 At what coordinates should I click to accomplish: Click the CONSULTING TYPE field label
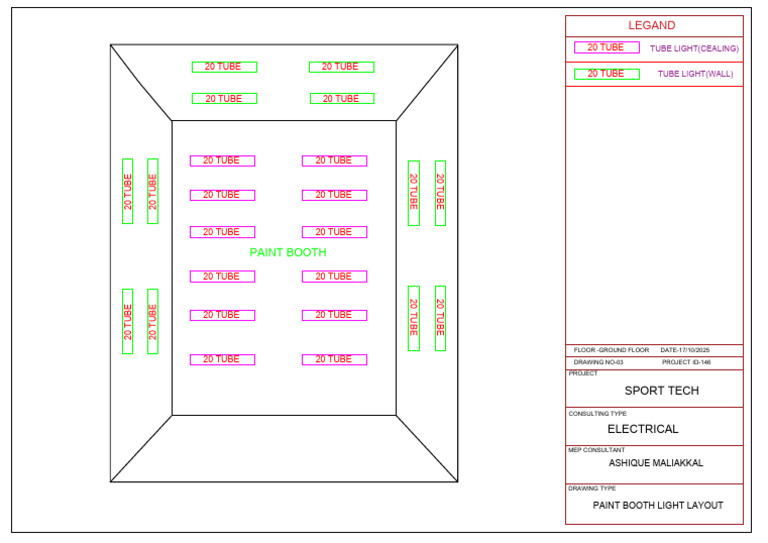[597, 414]
